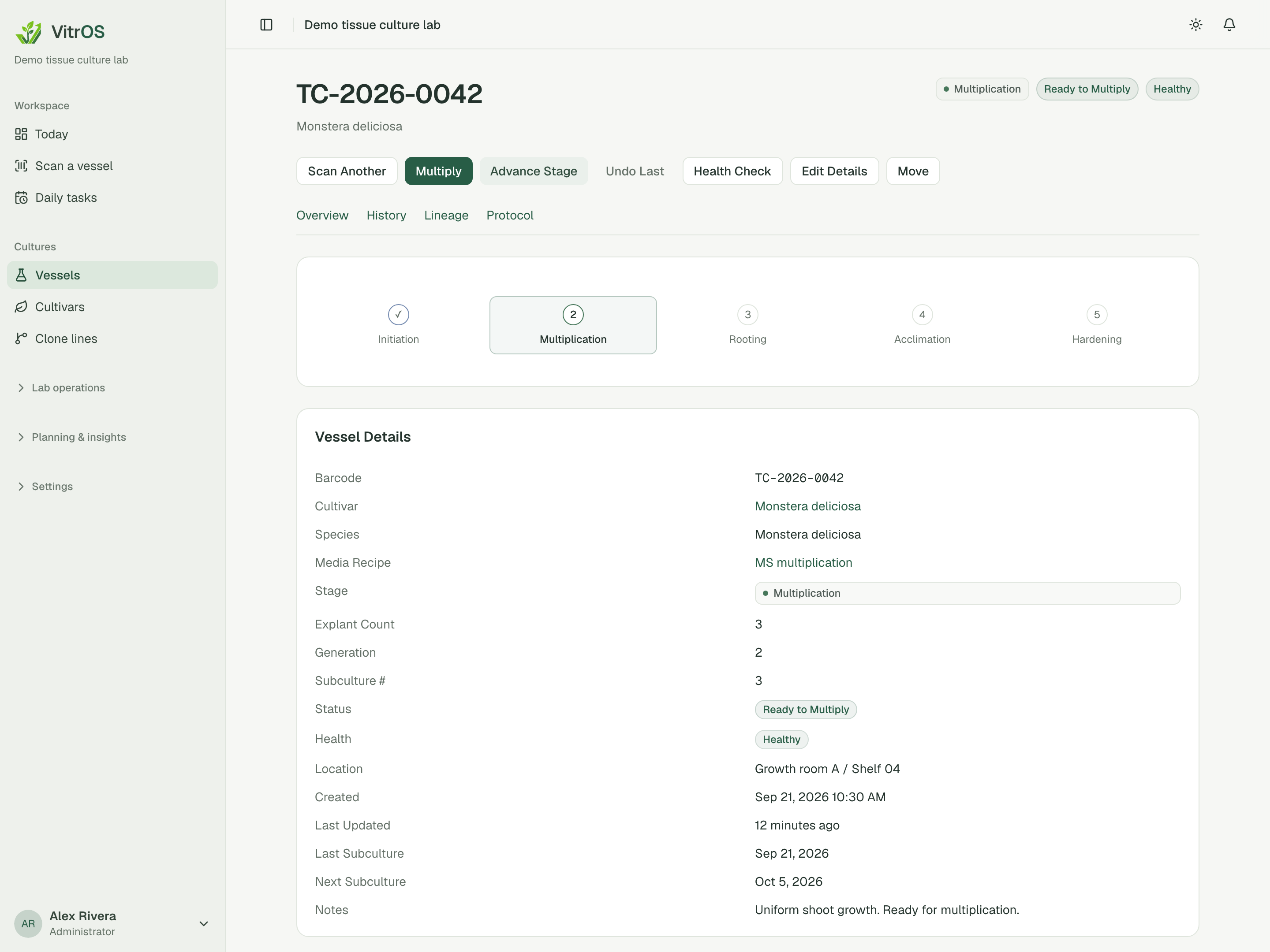Switch to the Lineage tab
This screenshot has height=952, width=1270.
pos(446,215)
